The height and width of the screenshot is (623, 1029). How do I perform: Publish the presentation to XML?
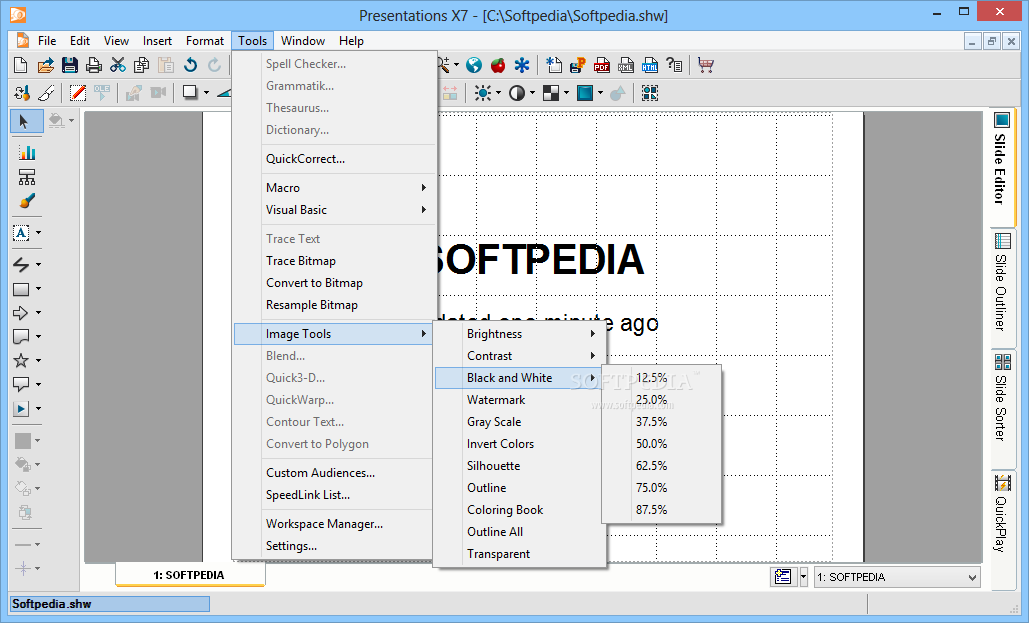[625, 65]
